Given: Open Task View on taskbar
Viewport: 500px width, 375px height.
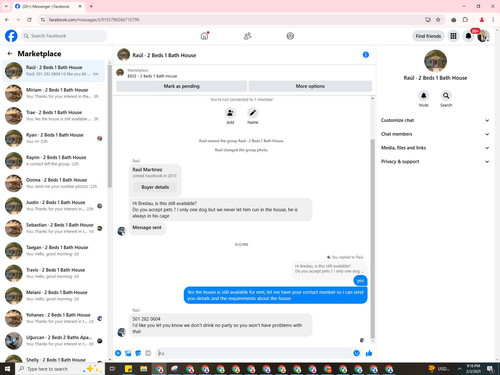Looking at the screenshot, I should [112, 369].
